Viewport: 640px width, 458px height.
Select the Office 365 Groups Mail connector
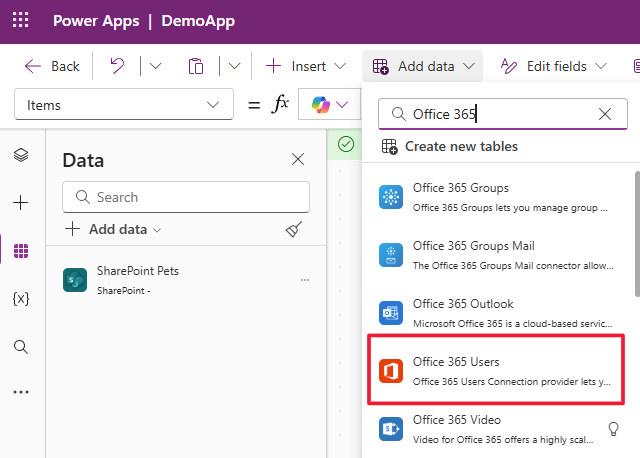pos(496,255)
